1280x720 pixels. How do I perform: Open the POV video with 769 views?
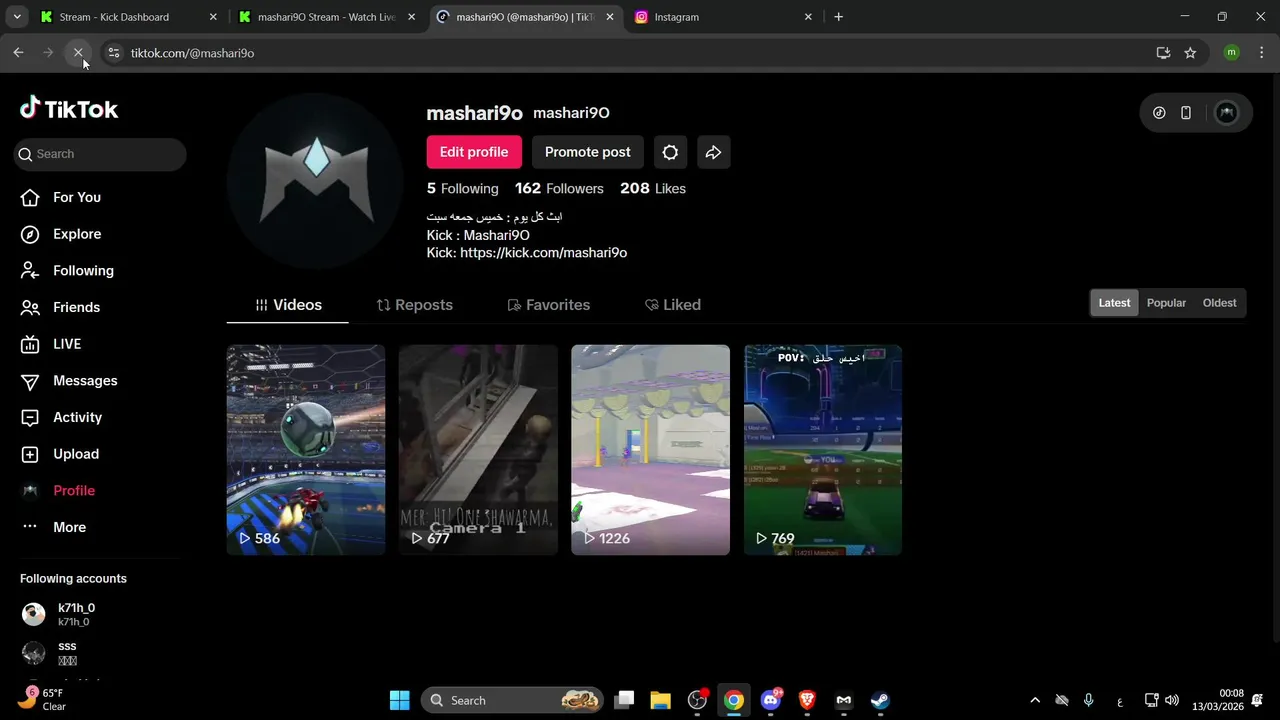pyautogui.click(x=823, y=450)
